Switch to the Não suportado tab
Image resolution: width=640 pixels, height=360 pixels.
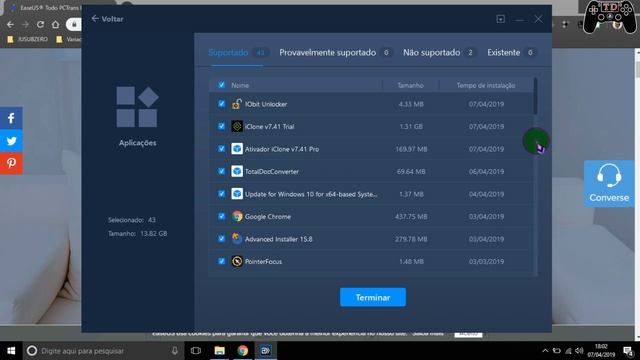[x=439, y=53]
